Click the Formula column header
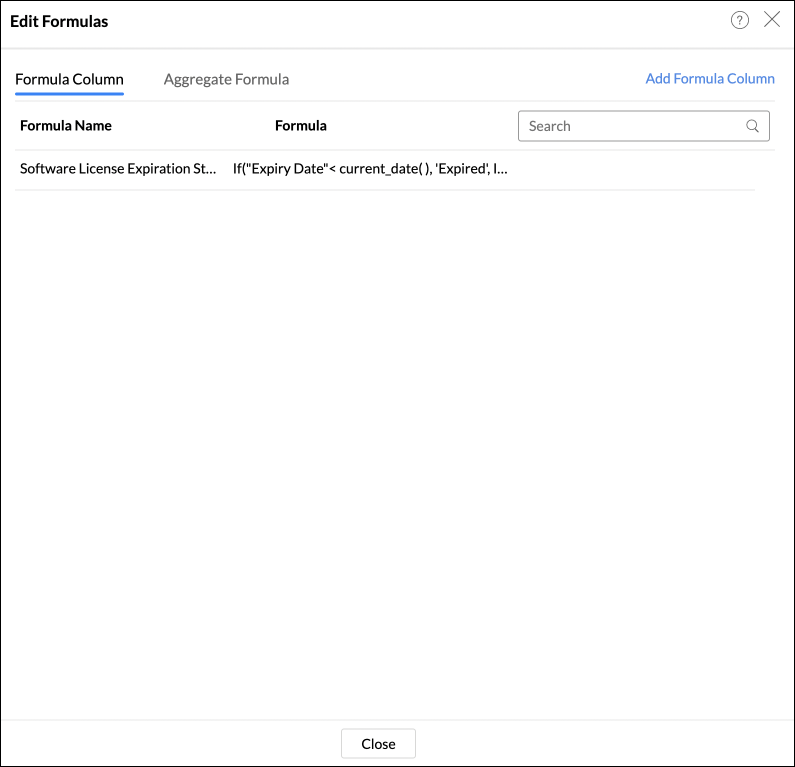795x767 pixels. (301, 126)
